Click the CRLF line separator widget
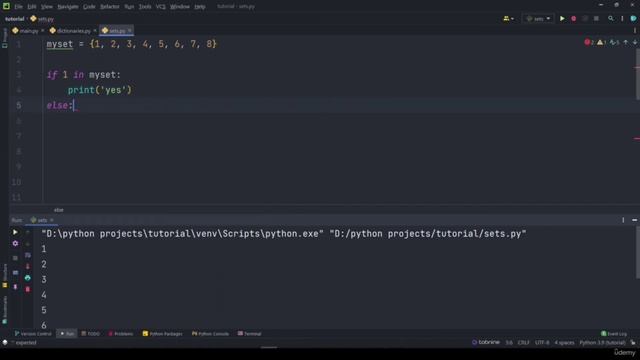640x360 pixels. point(523,342)
